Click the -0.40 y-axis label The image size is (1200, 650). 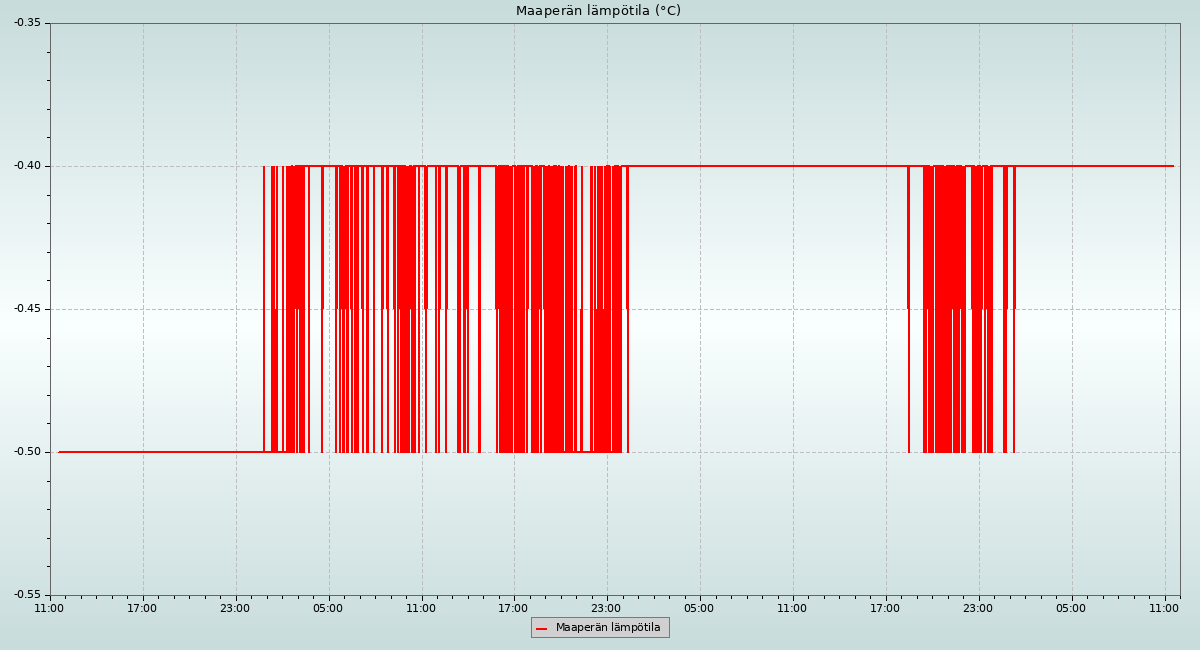(x=28, y=166)
